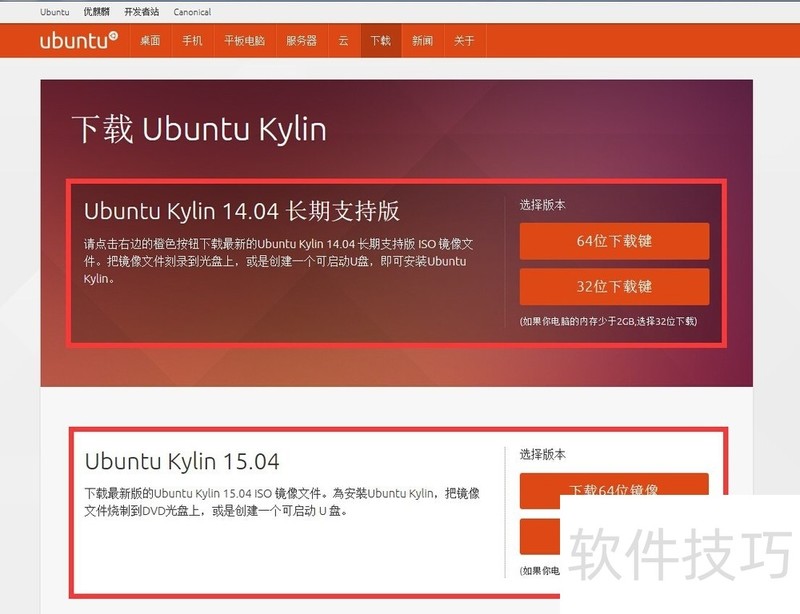
Task: Click the 15.04 description paragraph starting 下载最新版的Ubuntu Kylin
Action: click(x=282, y=502)
